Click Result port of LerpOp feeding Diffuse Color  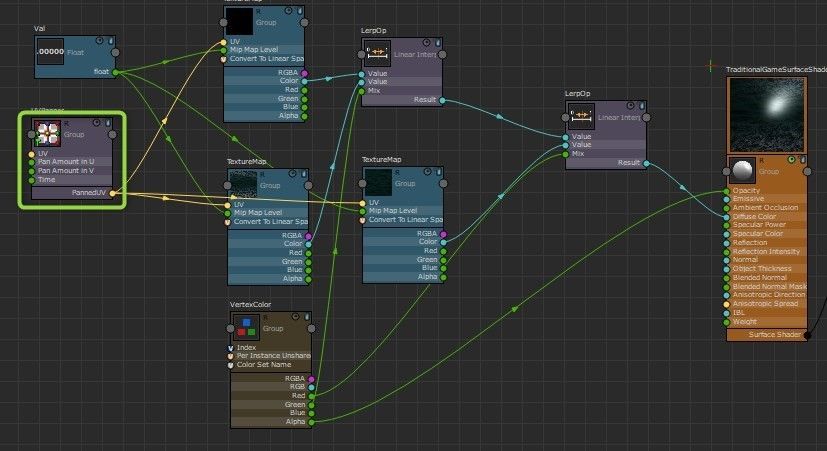[x=646, y=164]
